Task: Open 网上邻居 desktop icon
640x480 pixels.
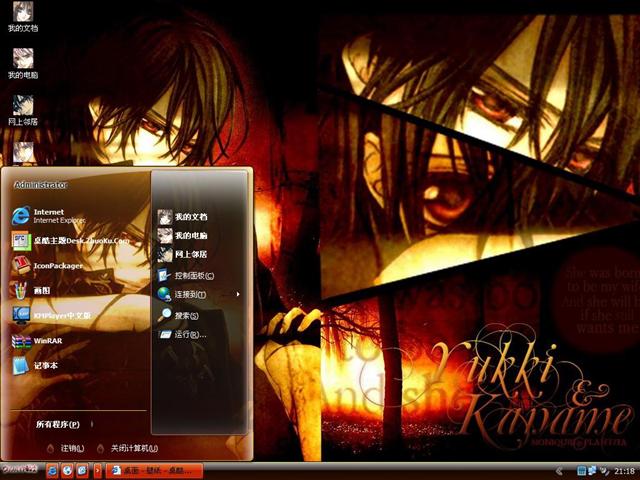Action: [22, 110]
